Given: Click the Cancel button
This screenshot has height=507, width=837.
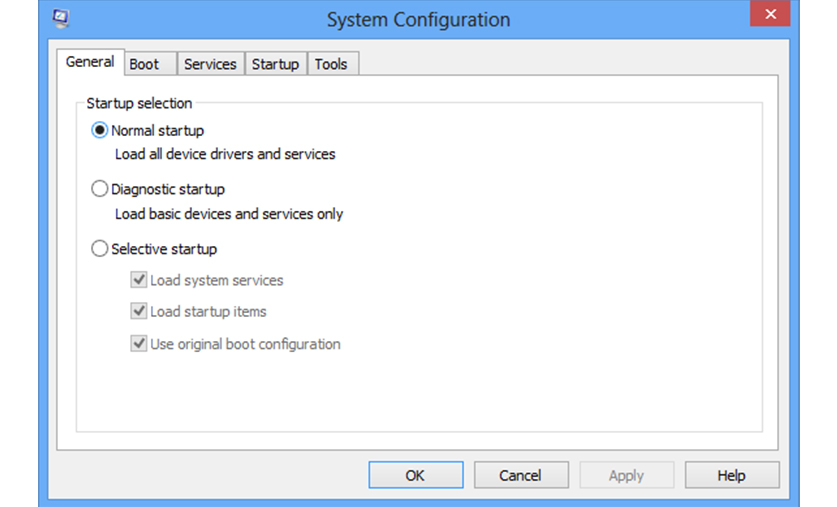Looking at the screenshot, I should click(x=520, y=475).
